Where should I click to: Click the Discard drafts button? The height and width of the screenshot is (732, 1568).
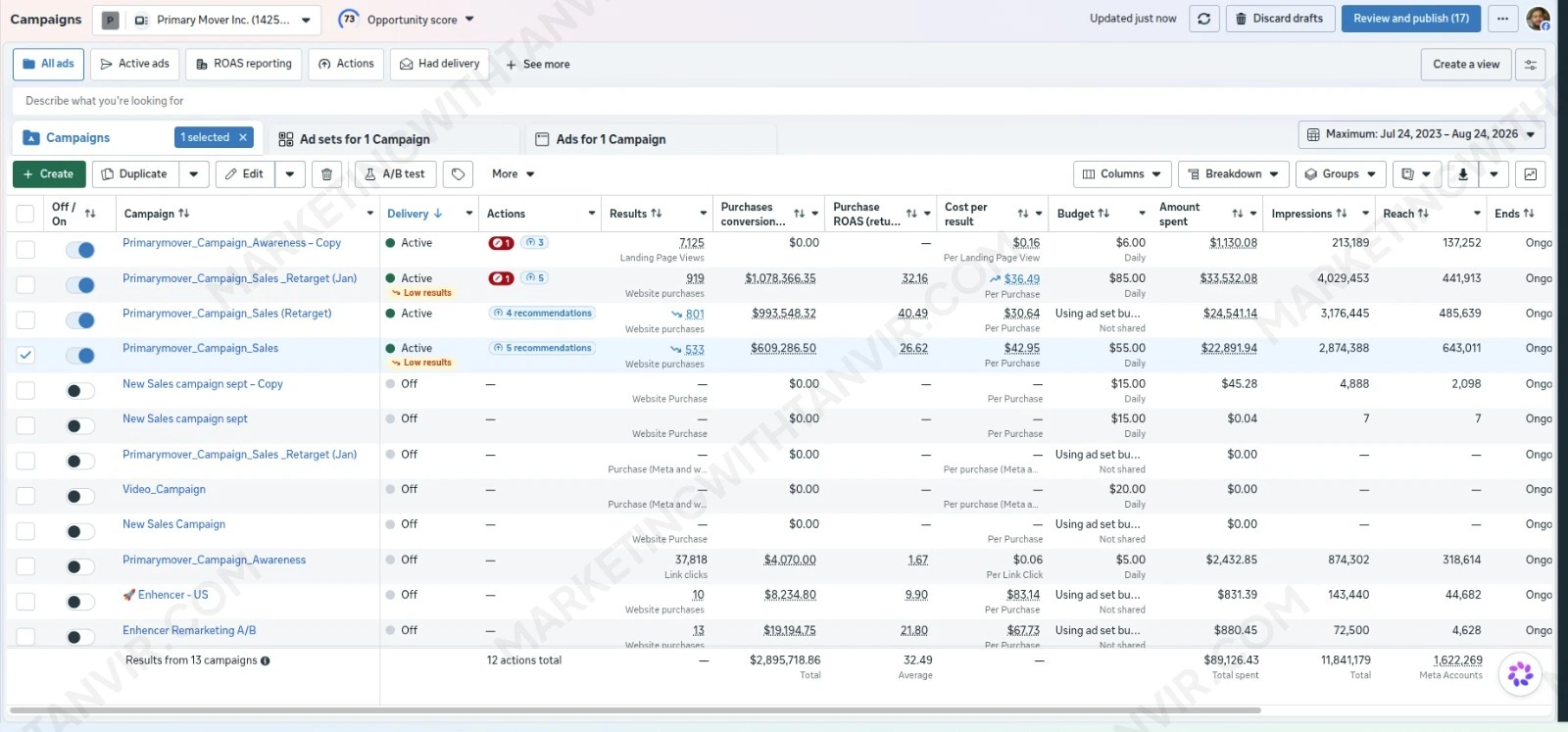1279,19
